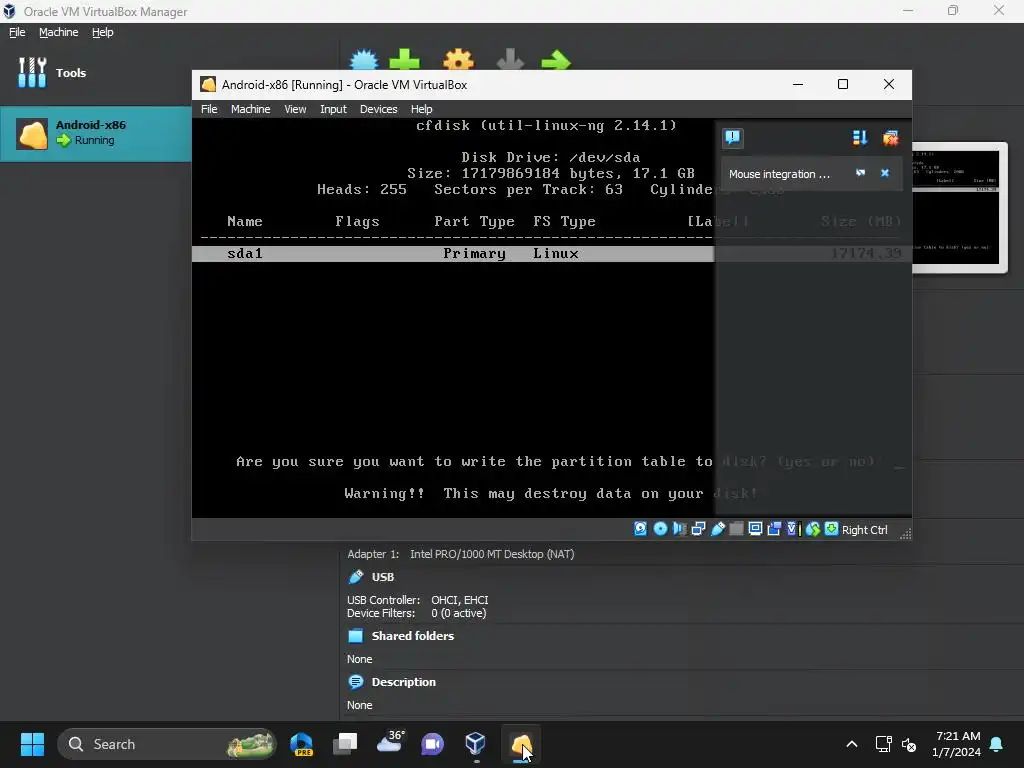Open Help menu in VM window

pyautogui.click(x=421, y=109)
